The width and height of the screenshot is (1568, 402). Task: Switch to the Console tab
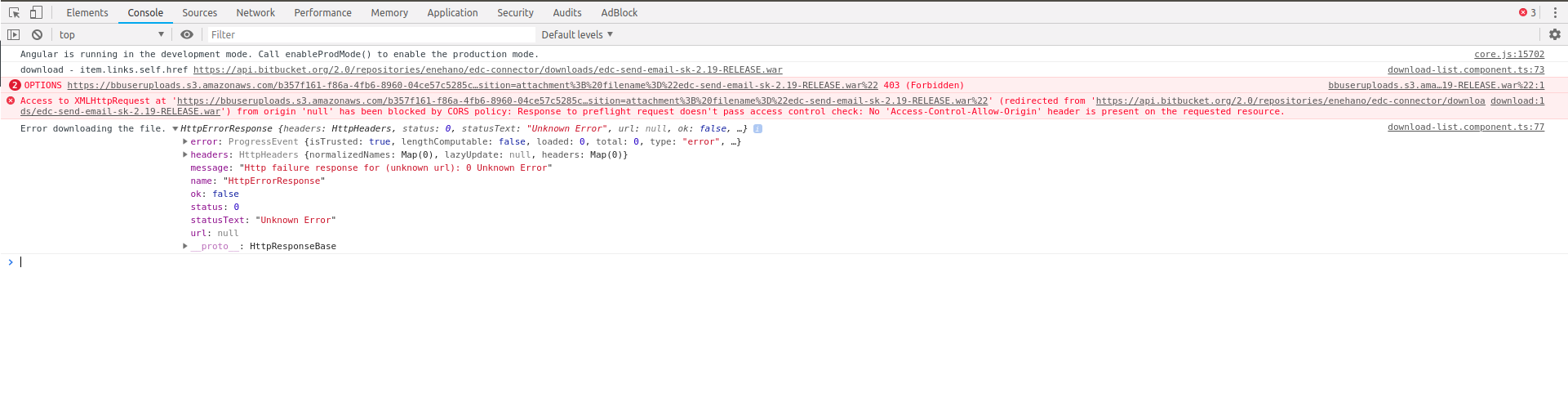tap(145, 12)
